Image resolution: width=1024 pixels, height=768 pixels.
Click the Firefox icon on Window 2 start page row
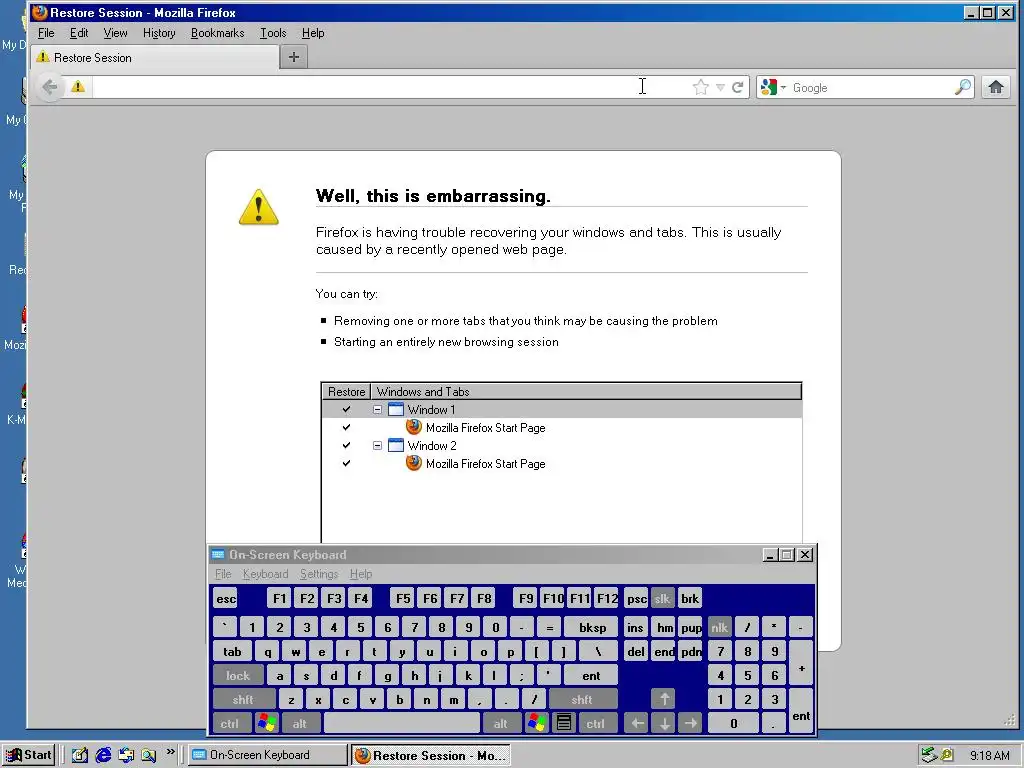pos(414,463)
